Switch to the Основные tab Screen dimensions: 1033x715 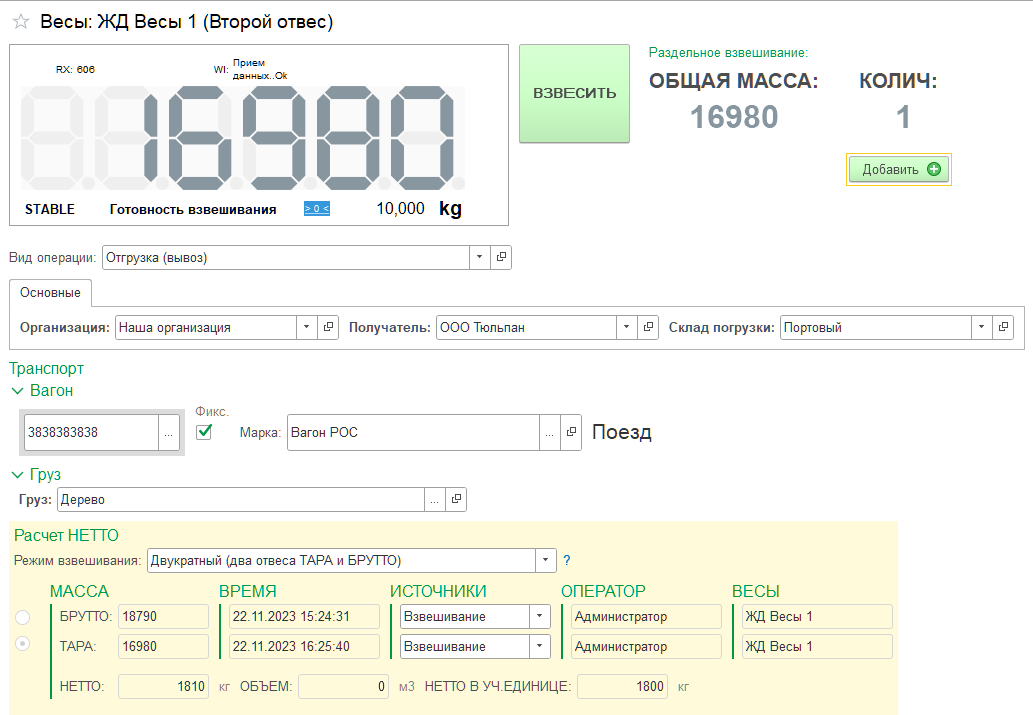coord(50,293)
